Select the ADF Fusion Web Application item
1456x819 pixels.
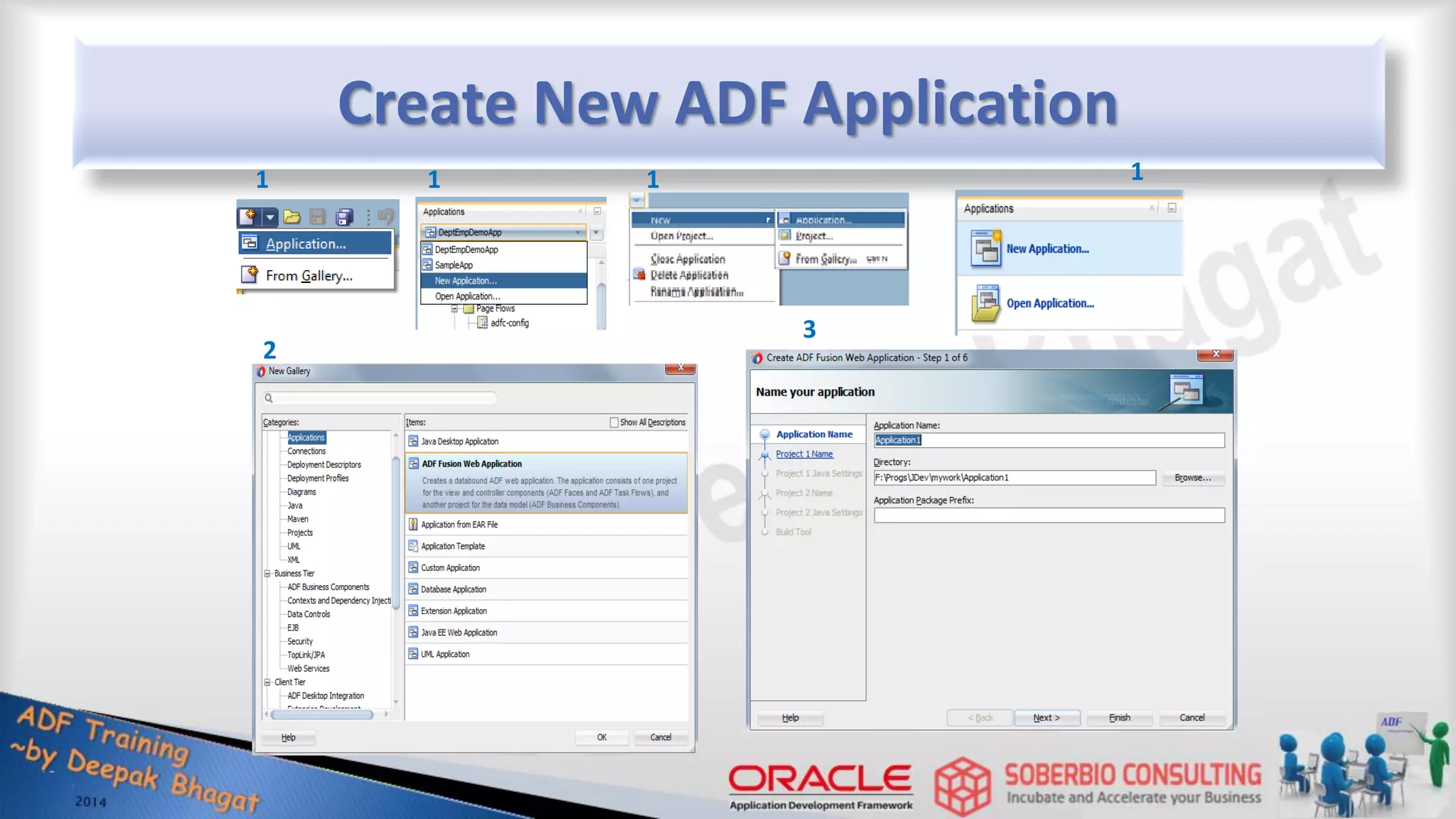pos(471,464)
